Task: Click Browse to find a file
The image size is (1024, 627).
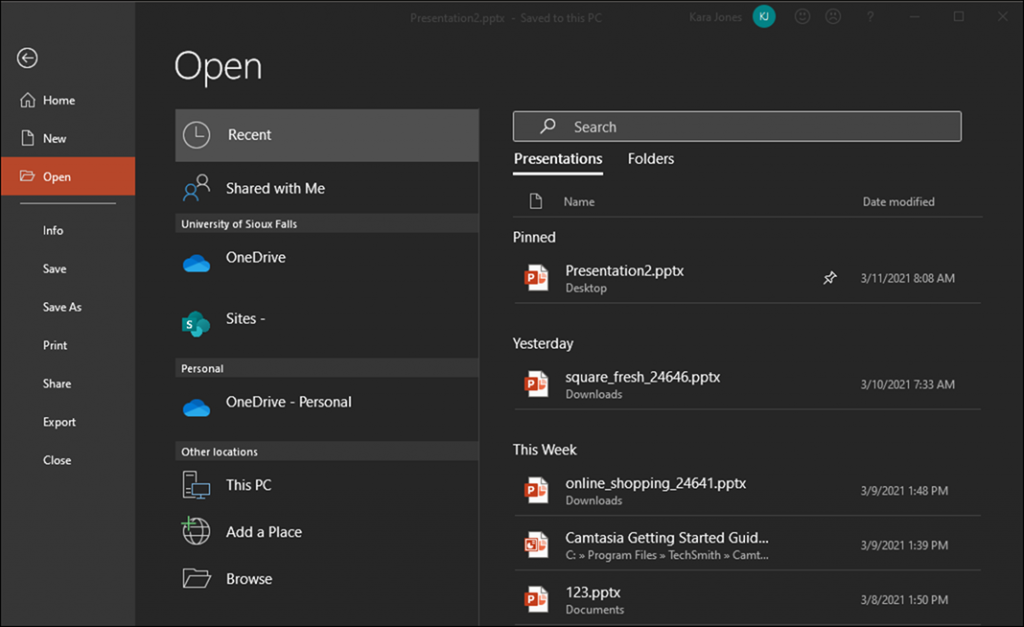Action: (327, 579)
